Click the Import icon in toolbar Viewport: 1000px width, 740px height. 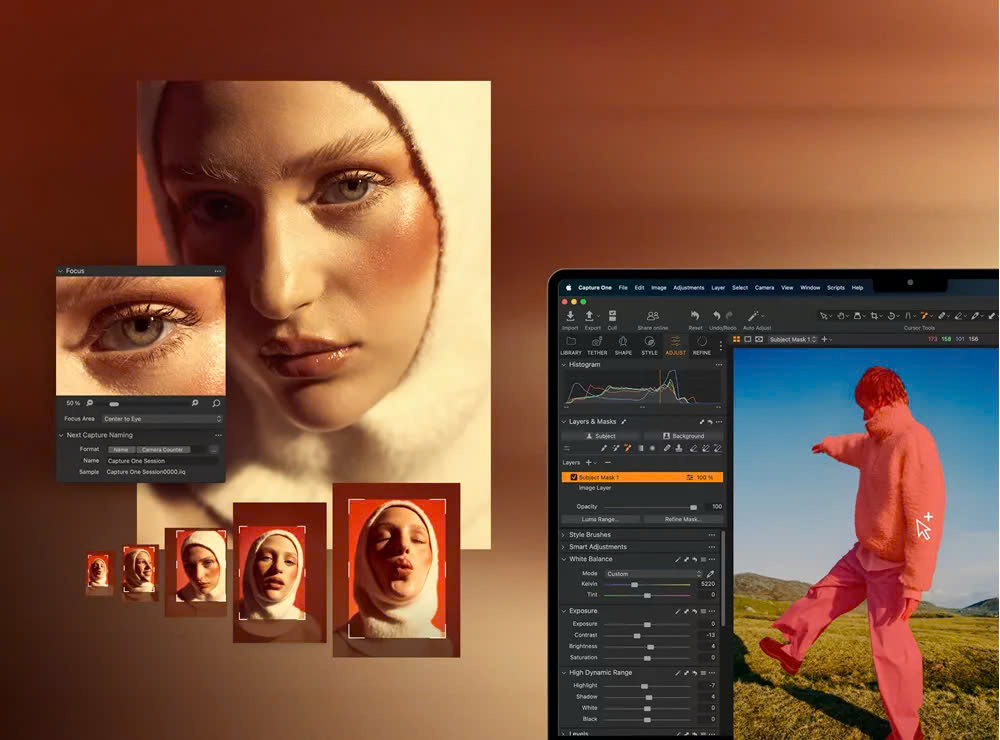coord(571,316)
